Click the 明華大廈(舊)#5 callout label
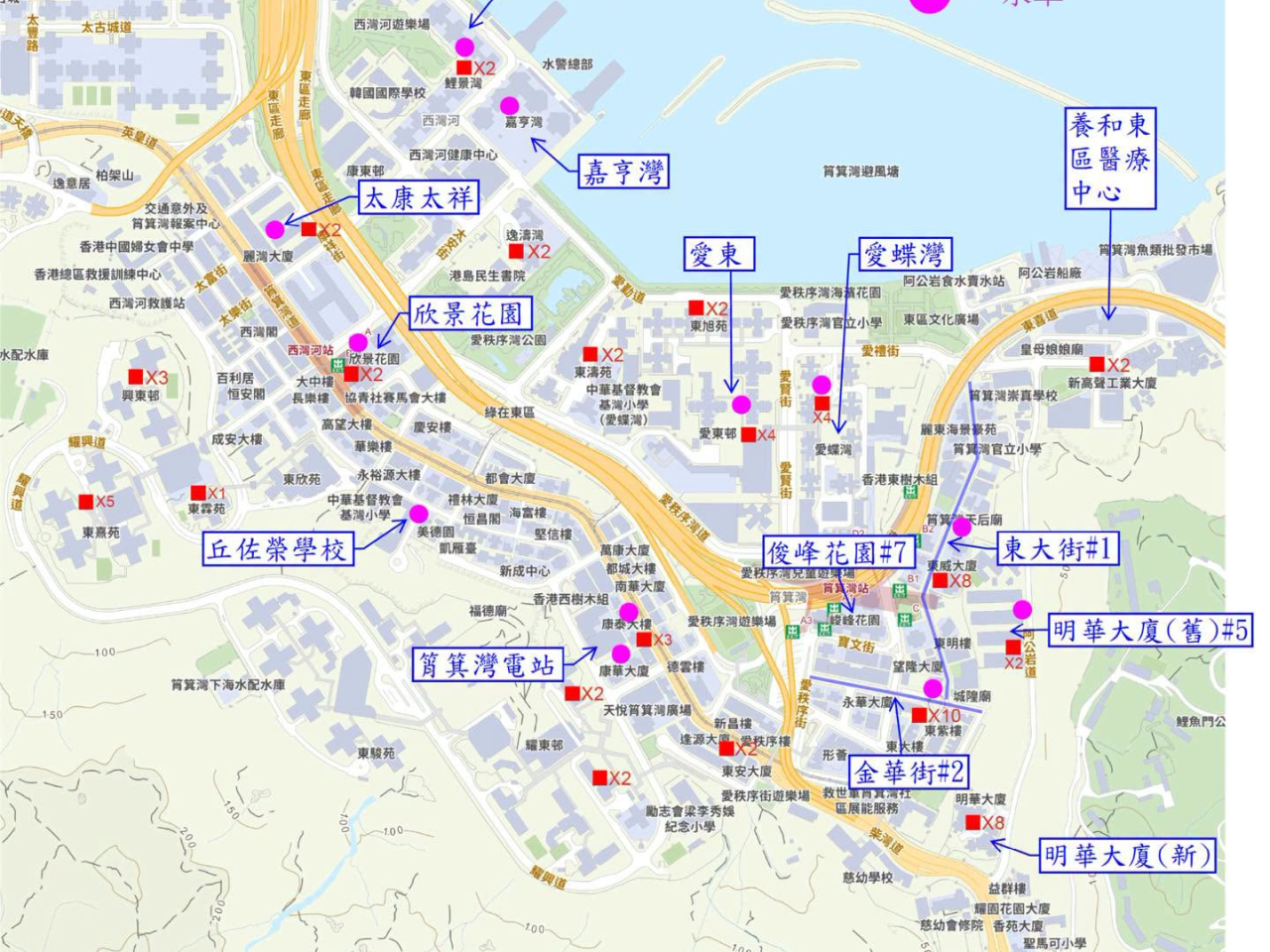This screenshot has width=1270, height=952. pos(1150,630)
